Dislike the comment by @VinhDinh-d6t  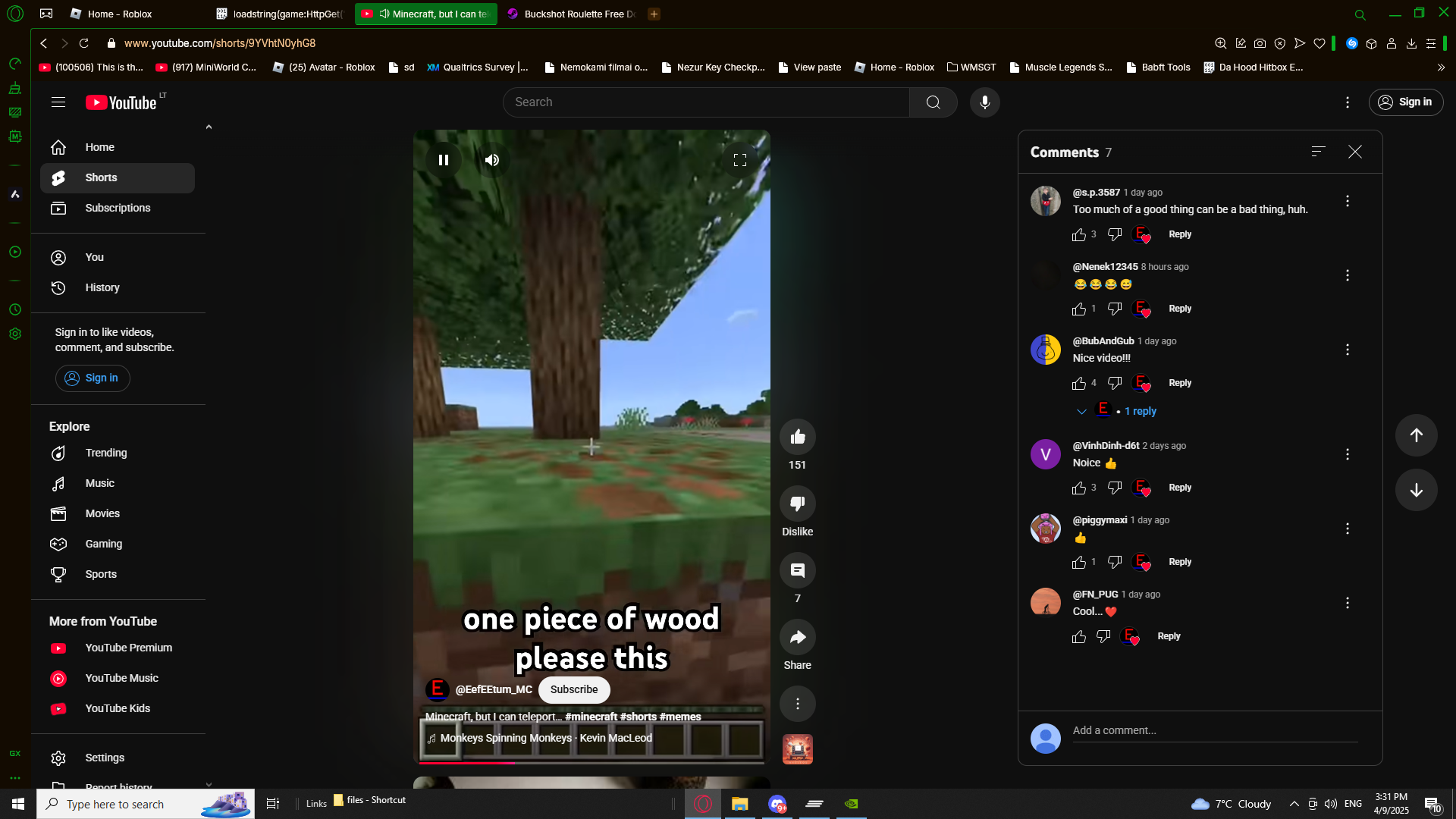tap(1115, 488)
